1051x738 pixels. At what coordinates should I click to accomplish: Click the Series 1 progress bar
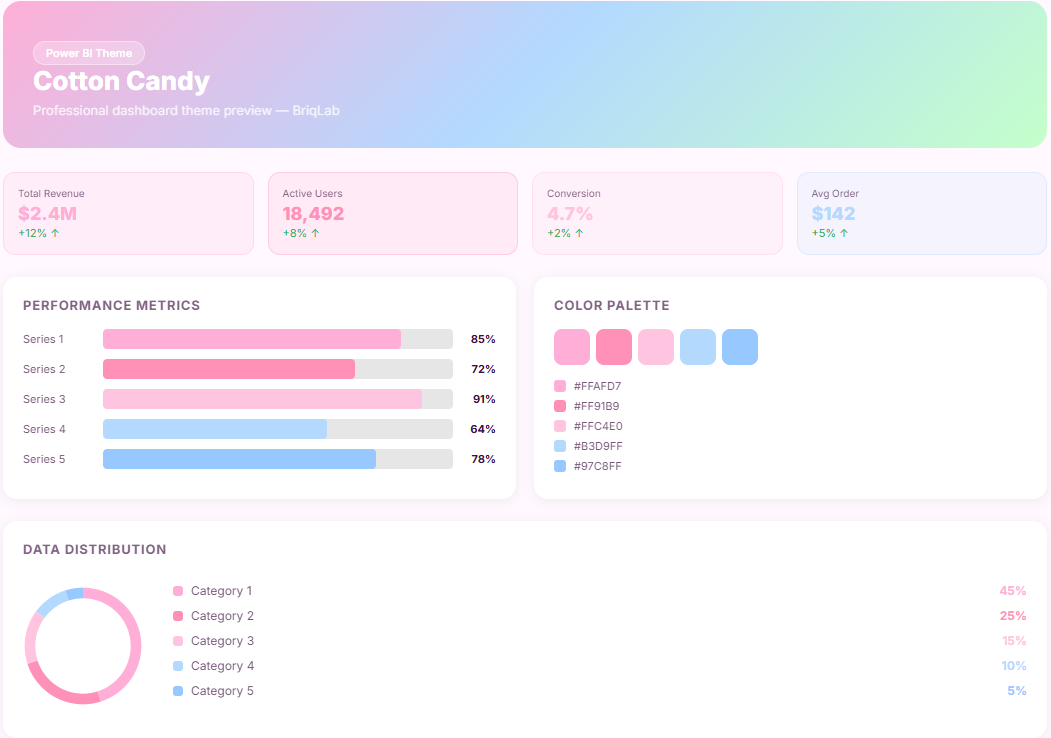[x=252, y=339]
